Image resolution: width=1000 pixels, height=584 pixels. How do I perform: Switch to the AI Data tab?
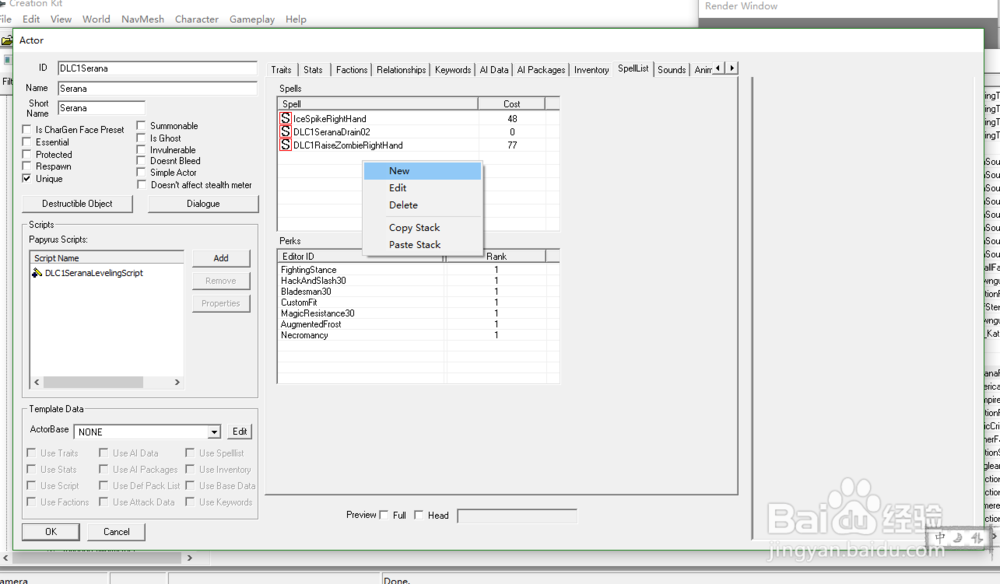[494, 69]
